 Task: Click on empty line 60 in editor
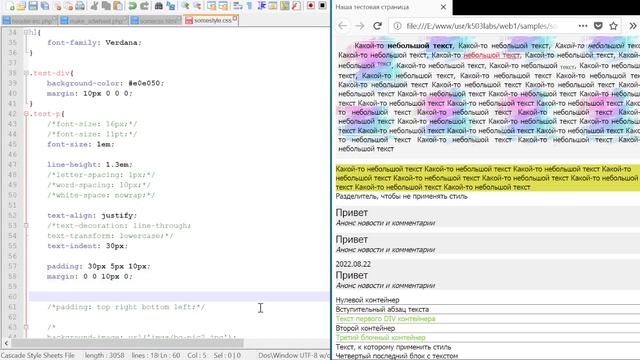(x=179, y=297)
